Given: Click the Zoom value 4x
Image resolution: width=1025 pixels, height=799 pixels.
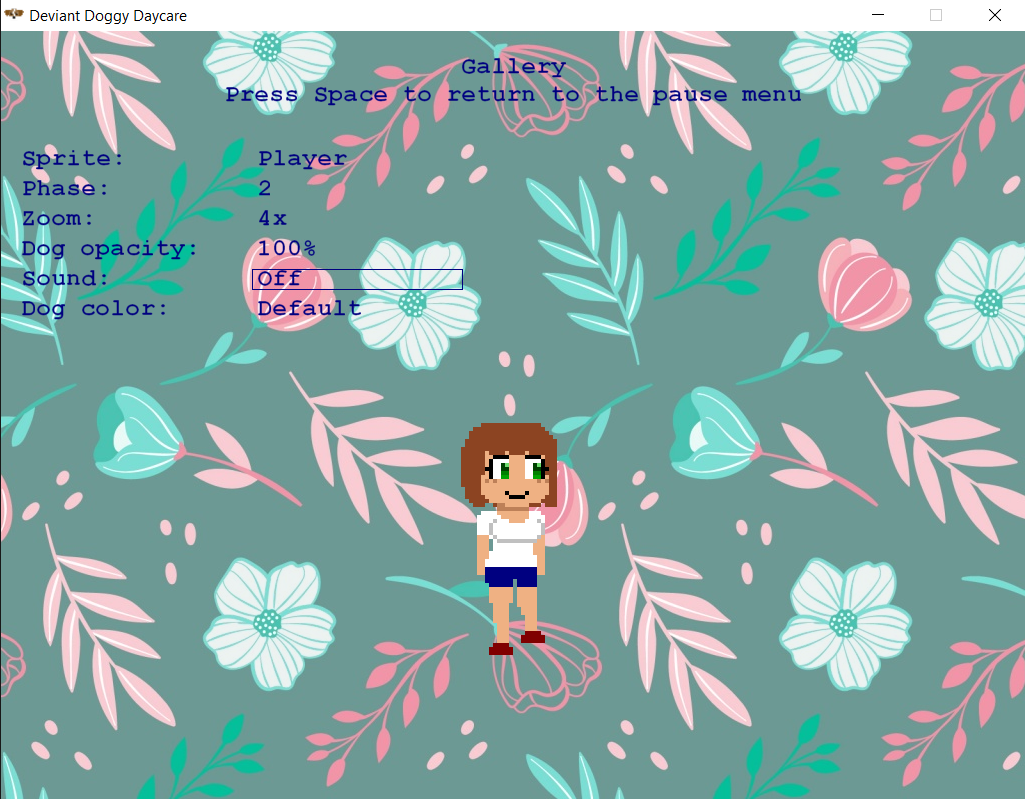Looking at the screenshot, I should [x=272, y=218].
